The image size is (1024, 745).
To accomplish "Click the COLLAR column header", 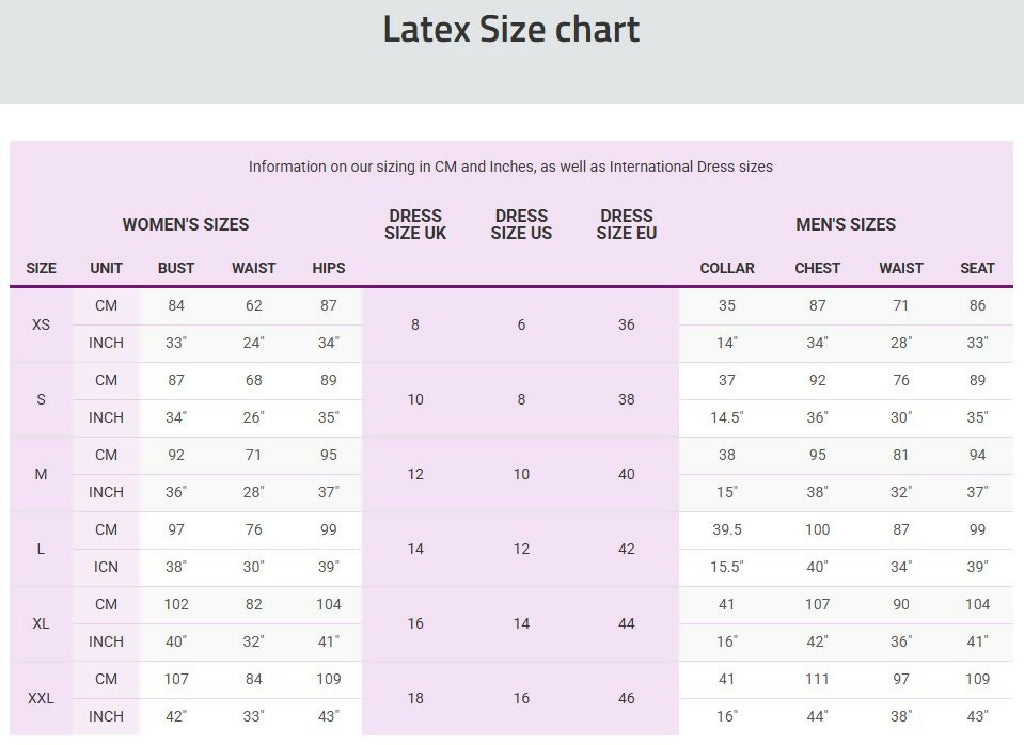I will [x=727, y=268].
